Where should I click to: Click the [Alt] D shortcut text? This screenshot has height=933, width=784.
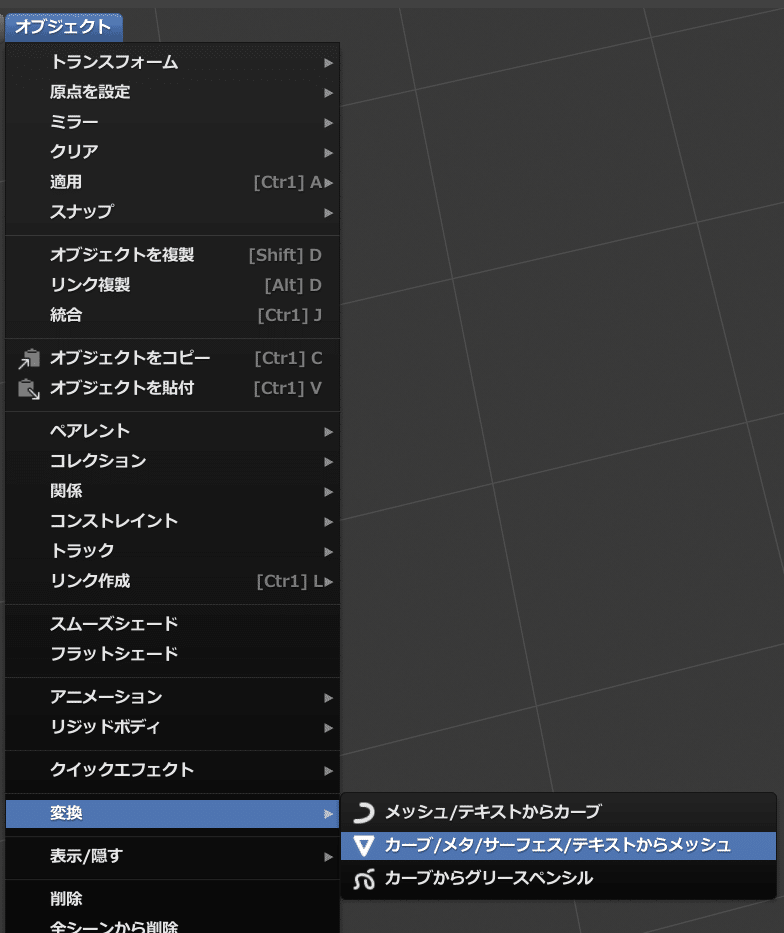point(293,286)
